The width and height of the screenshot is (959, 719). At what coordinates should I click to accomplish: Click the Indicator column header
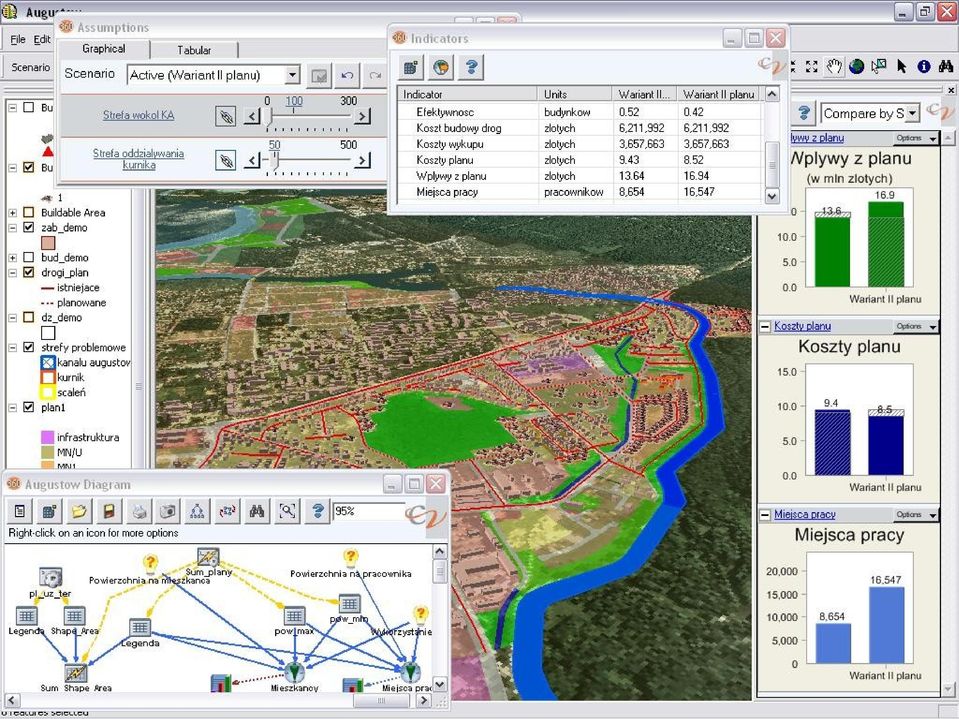click(467, 94)
